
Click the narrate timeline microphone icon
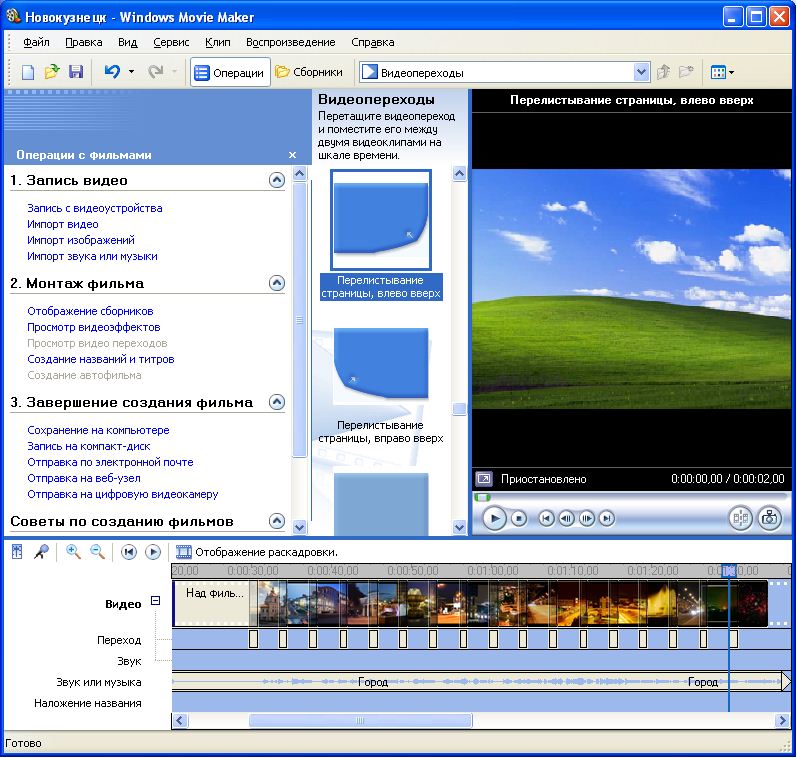41,552
